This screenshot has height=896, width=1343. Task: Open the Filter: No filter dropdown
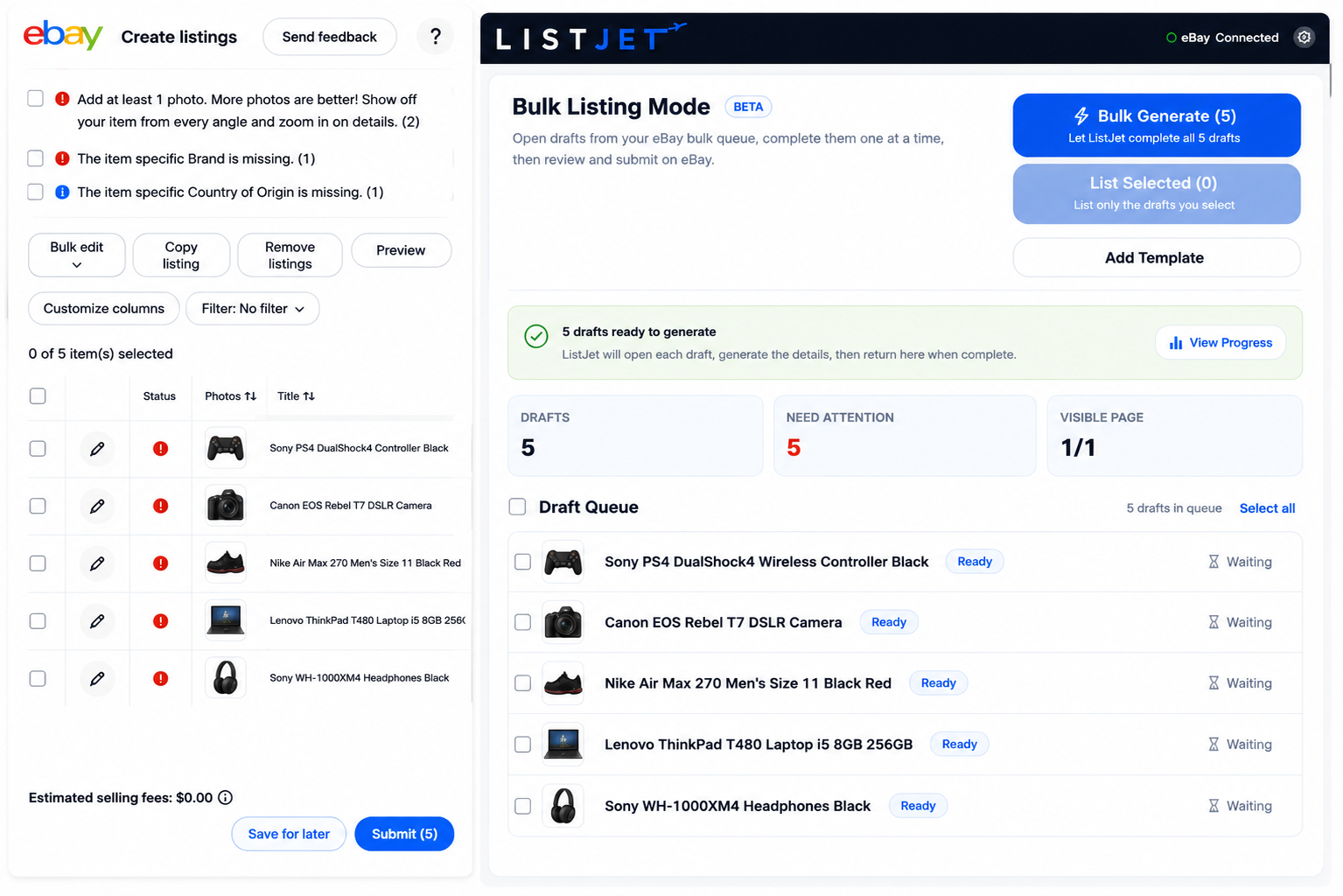(x=253, y=309)
